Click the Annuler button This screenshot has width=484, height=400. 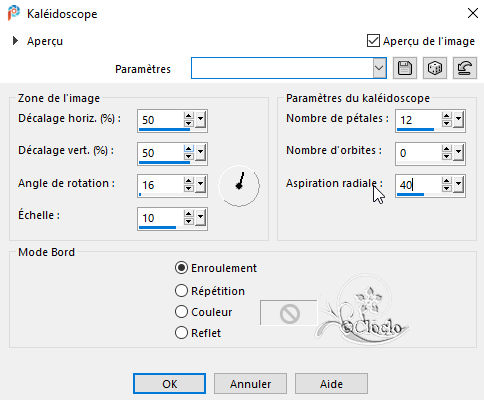(x=250, y=384)
